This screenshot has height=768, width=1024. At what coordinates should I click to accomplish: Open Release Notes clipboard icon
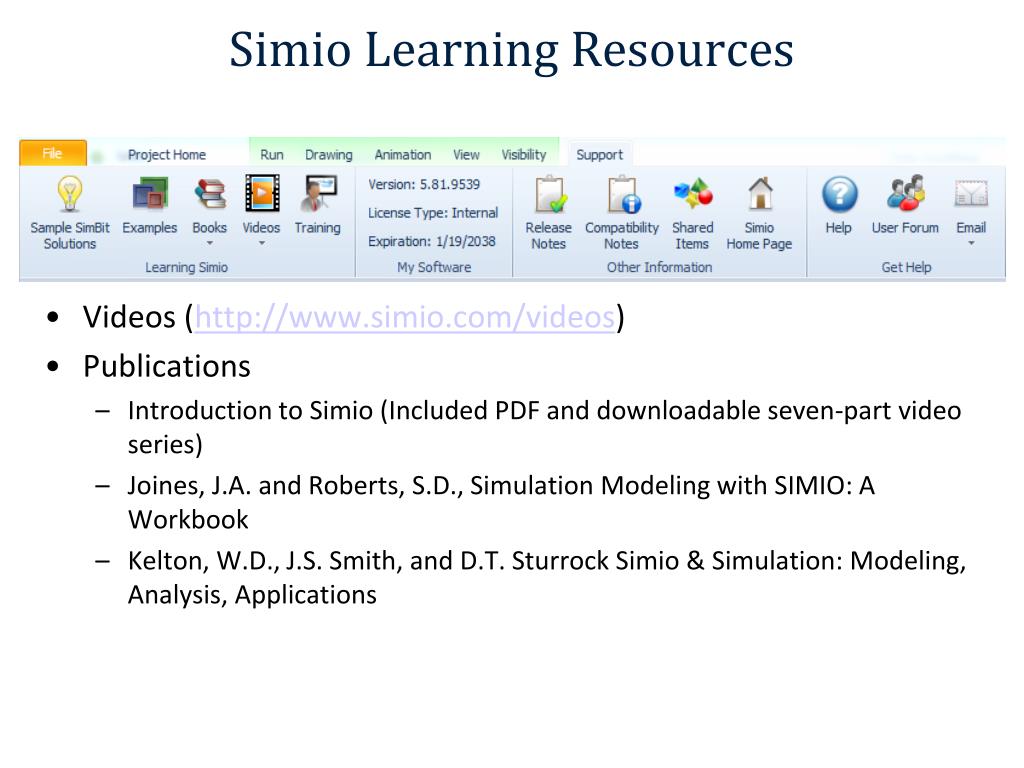click(549, 194)
